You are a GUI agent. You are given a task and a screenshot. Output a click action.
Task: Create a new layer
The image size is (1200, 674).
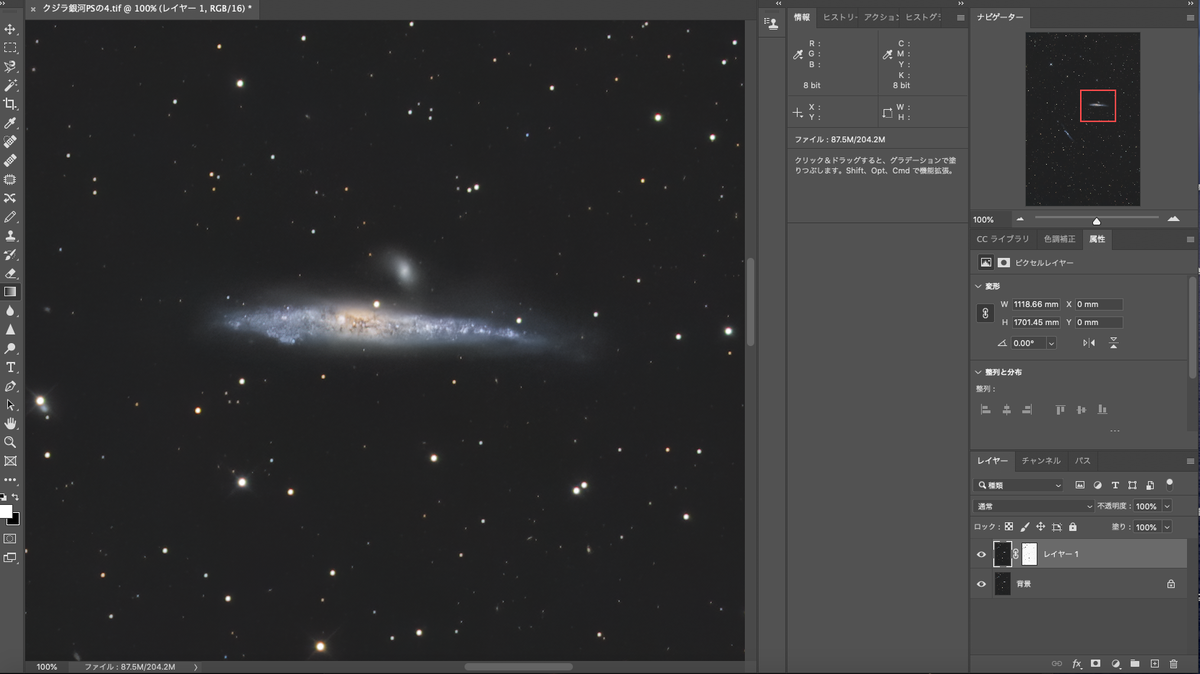1154,663
